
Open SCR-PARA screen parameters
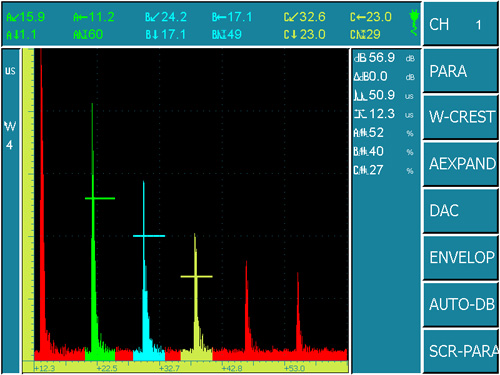coord(460,351)
